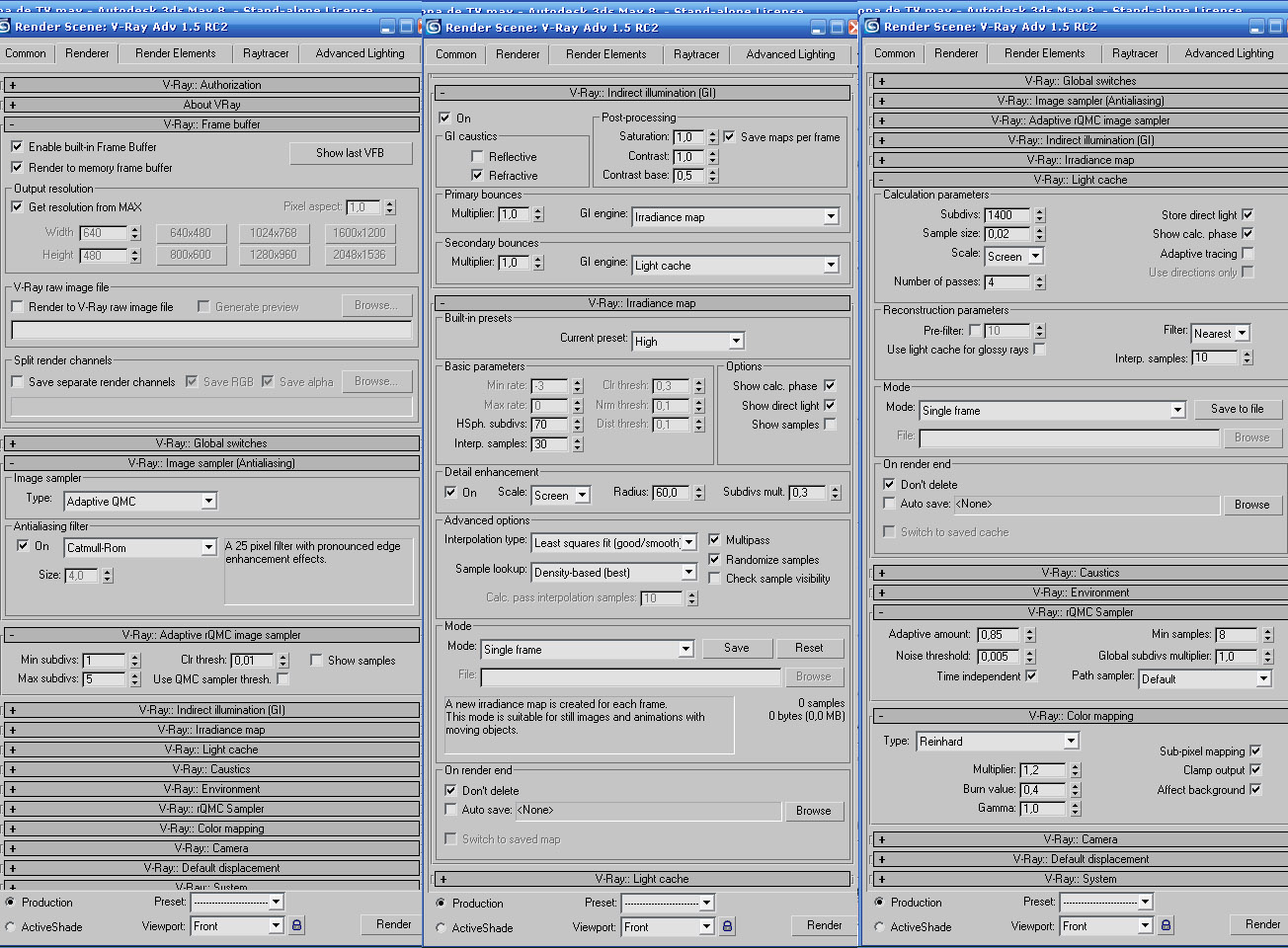1288x948 pixels.
Task: Expand the About VRay rollout
Action: tap(212, 105)
